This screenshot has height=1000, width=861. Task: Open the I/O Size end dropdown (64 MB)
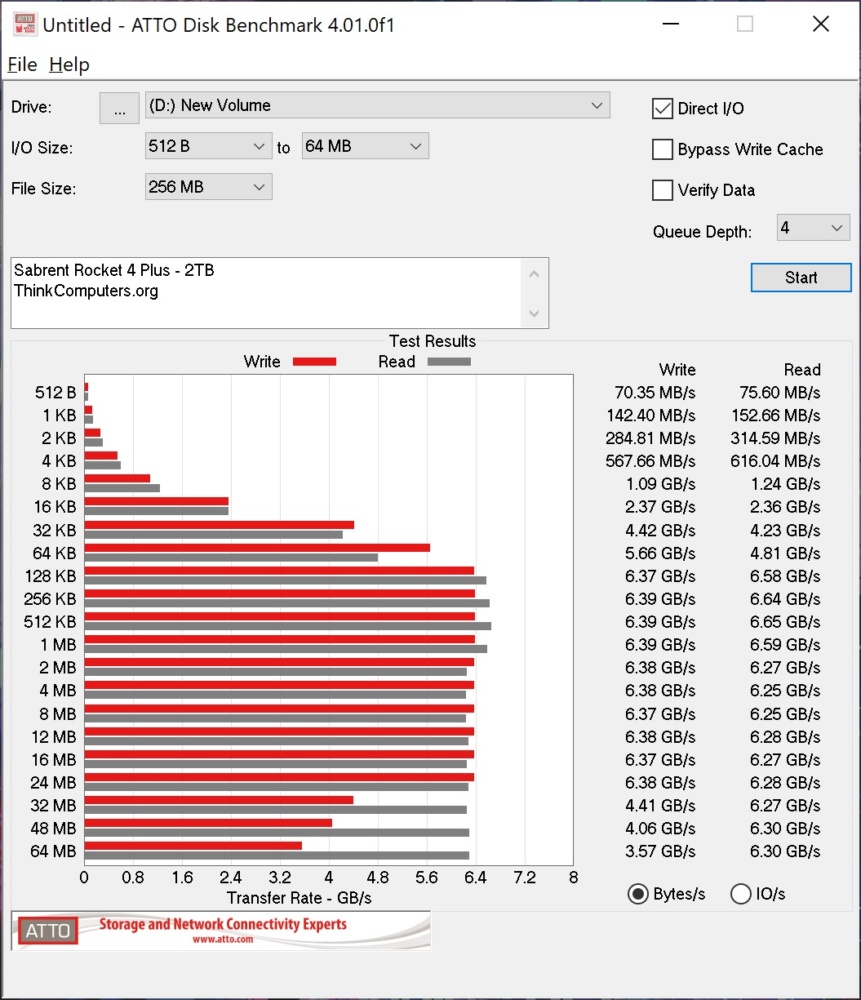click(365, 146)
